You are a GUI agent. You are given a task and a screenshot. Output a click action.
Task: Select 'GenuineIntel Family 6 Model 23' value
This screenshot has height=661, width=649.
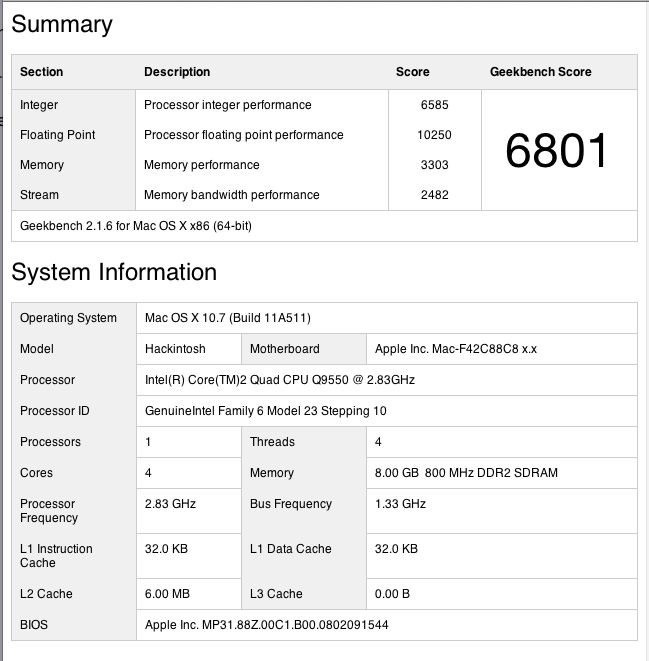[x=266, y=411]
